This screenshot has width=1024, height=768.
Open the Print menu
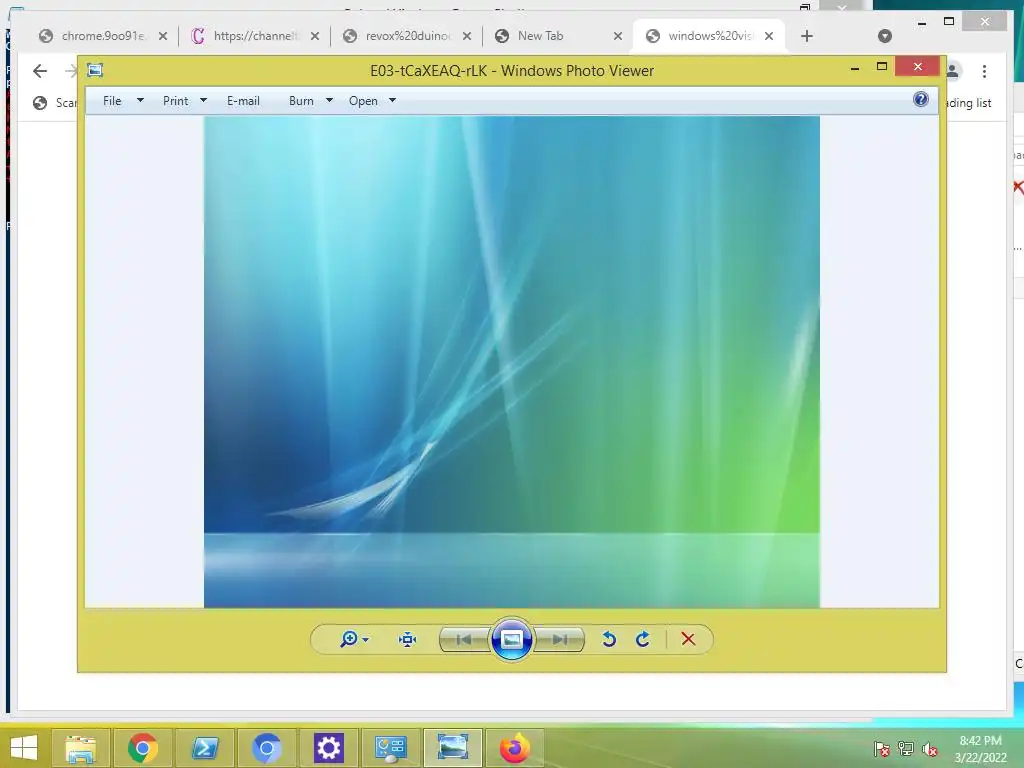[175, 101]
